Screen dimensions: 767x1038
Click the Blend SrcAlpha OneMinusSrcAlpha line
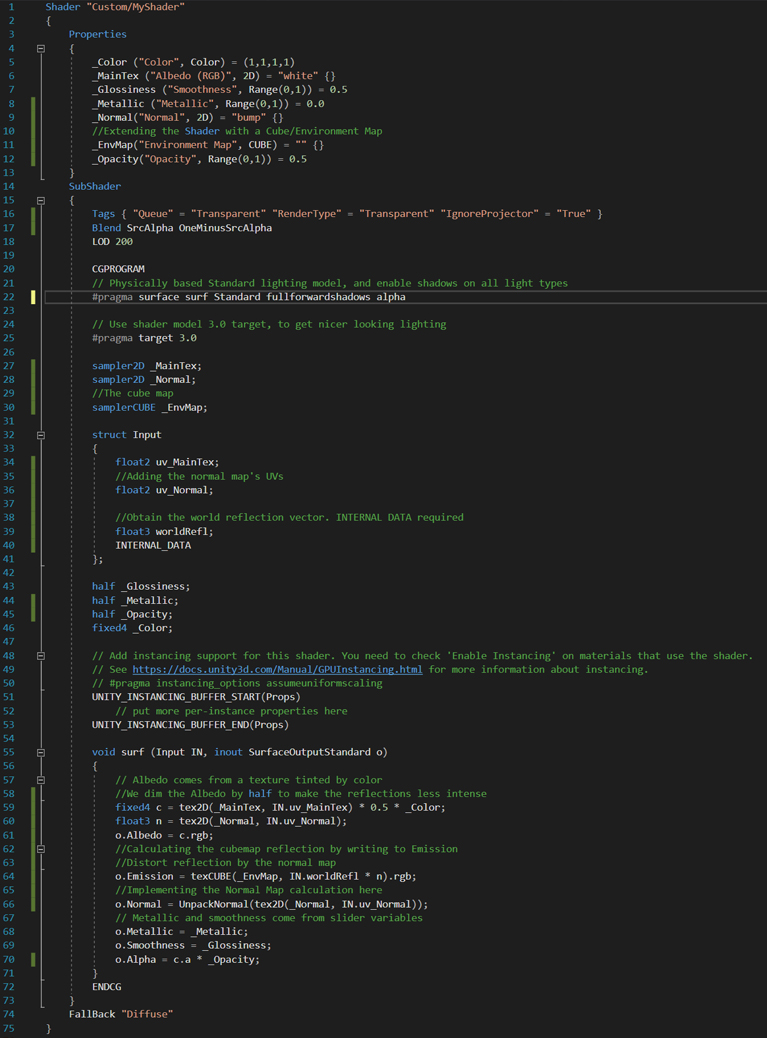181,228
